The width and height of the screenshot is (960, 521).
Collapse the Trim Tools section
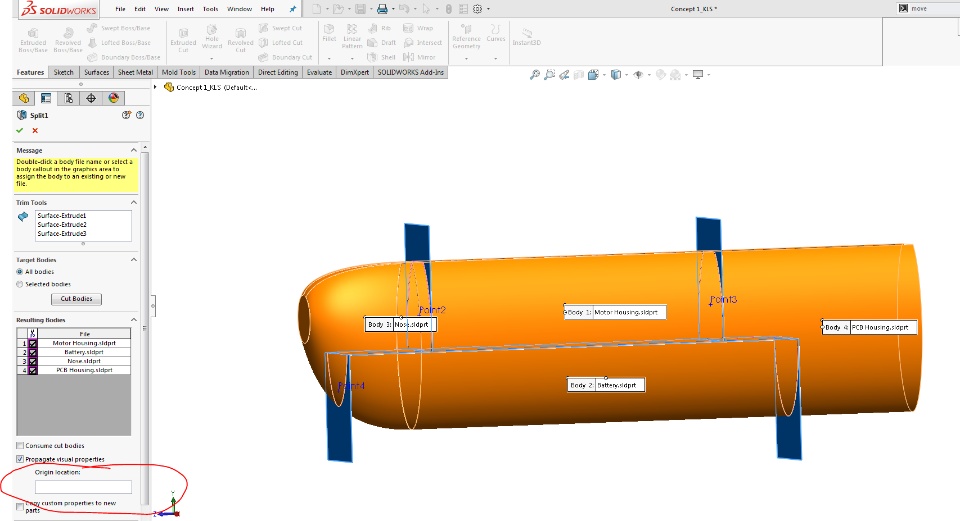tap(136, 203)
